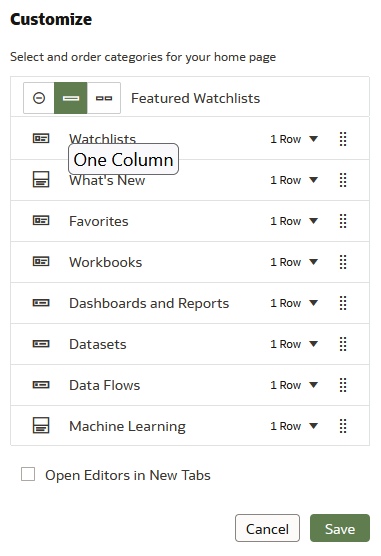Grab the Workbooks row drag handle

pos(343,262)
